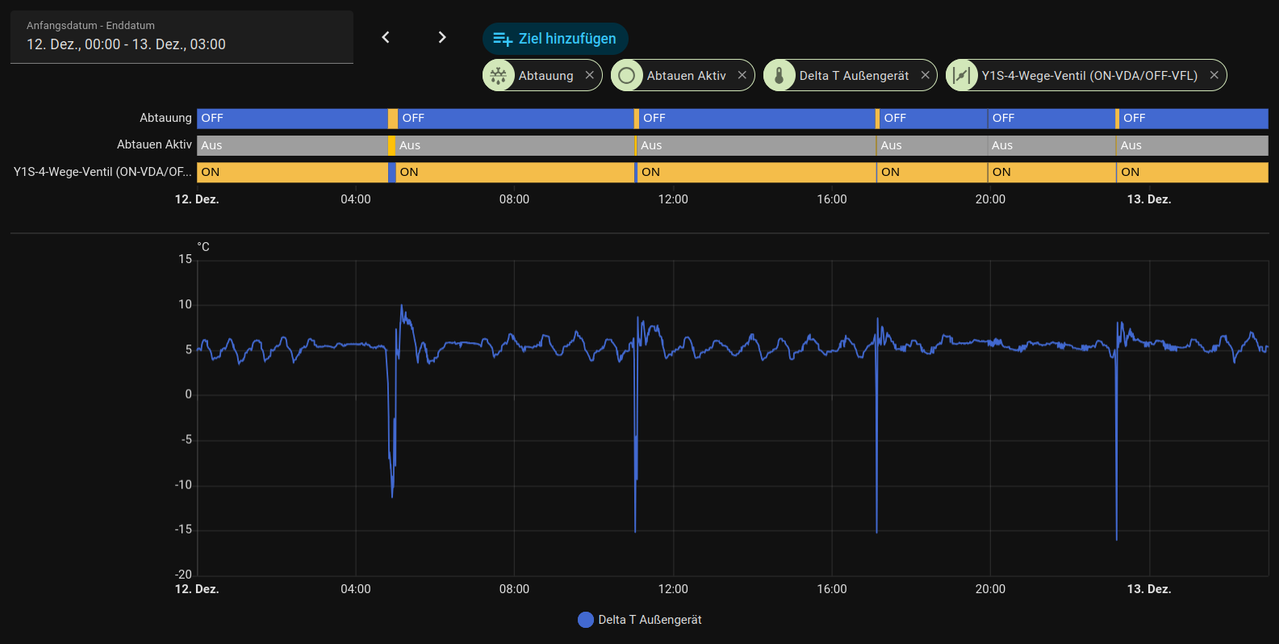Viewport: 1279px width, 644px height.
Task: Remove the Y1S-4-Wege-Ventil chip
Action: 1214,75
